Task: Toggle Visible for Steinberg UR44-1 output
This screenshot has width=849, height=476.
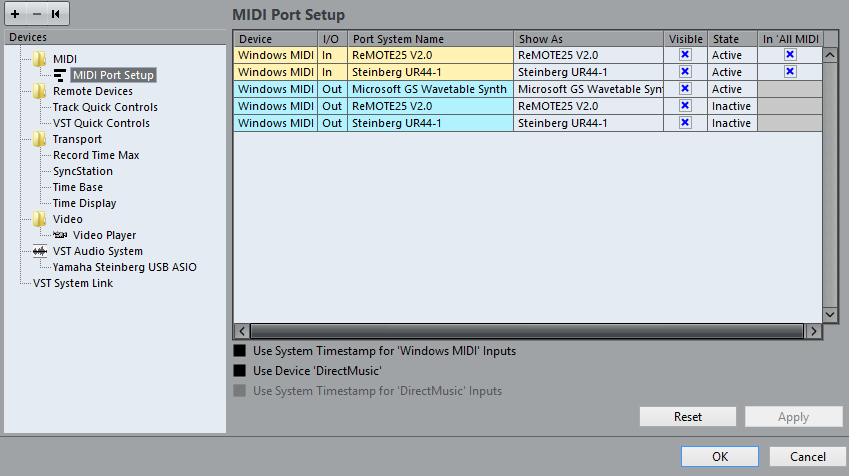Action: pyautogui.click(x=685, y=122)
